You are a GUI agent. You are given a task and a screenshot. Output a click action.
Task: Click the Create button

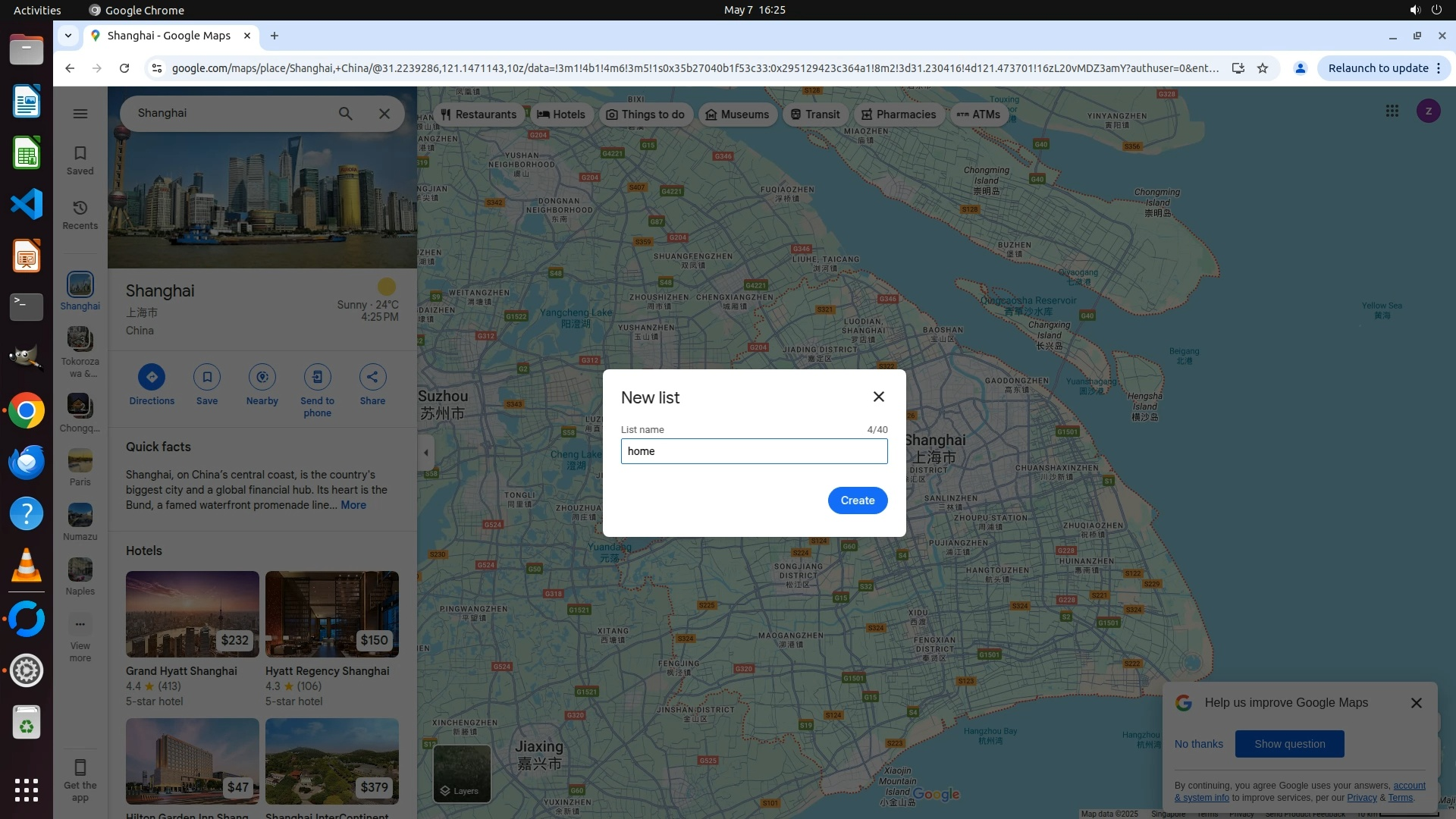click(857, 500)
